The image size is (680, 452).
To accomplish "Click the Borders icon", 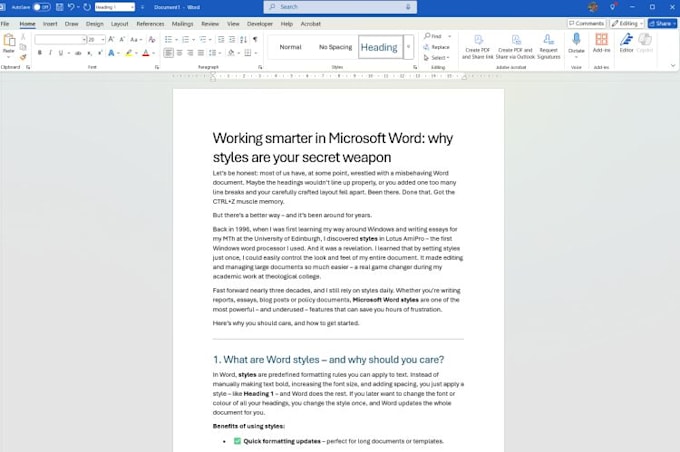I will [x=248, y=53].
